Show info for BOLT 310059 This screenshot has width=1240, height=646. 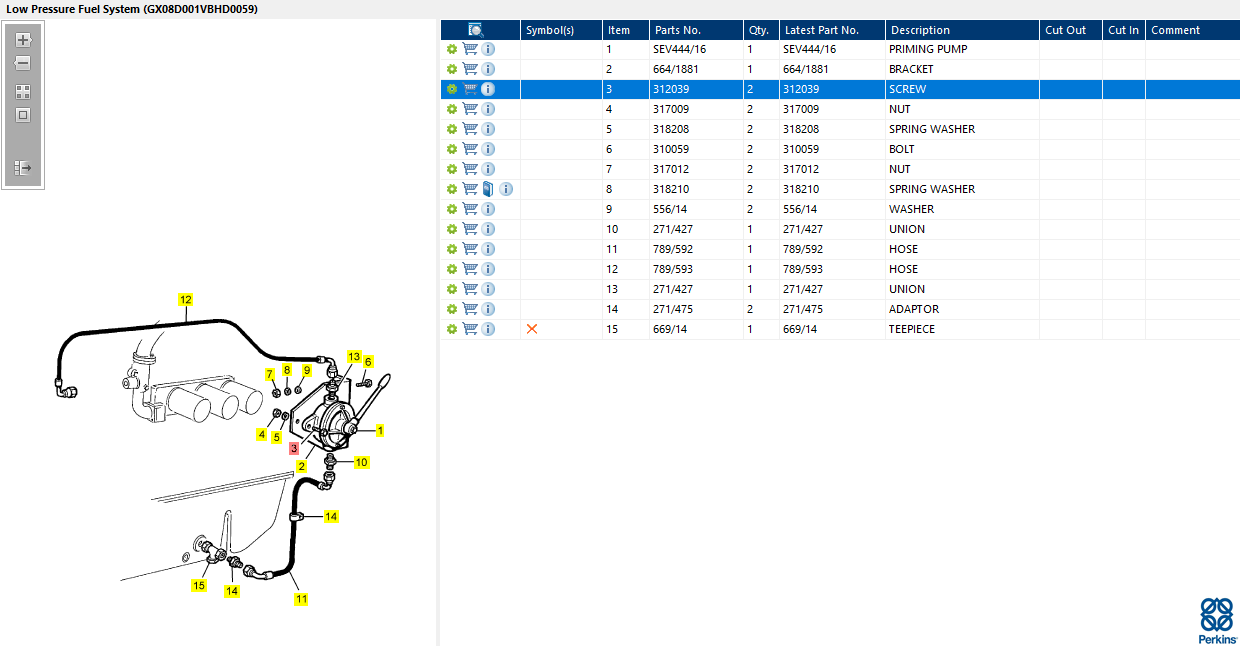pyautogui.click(x=488, y=149)
